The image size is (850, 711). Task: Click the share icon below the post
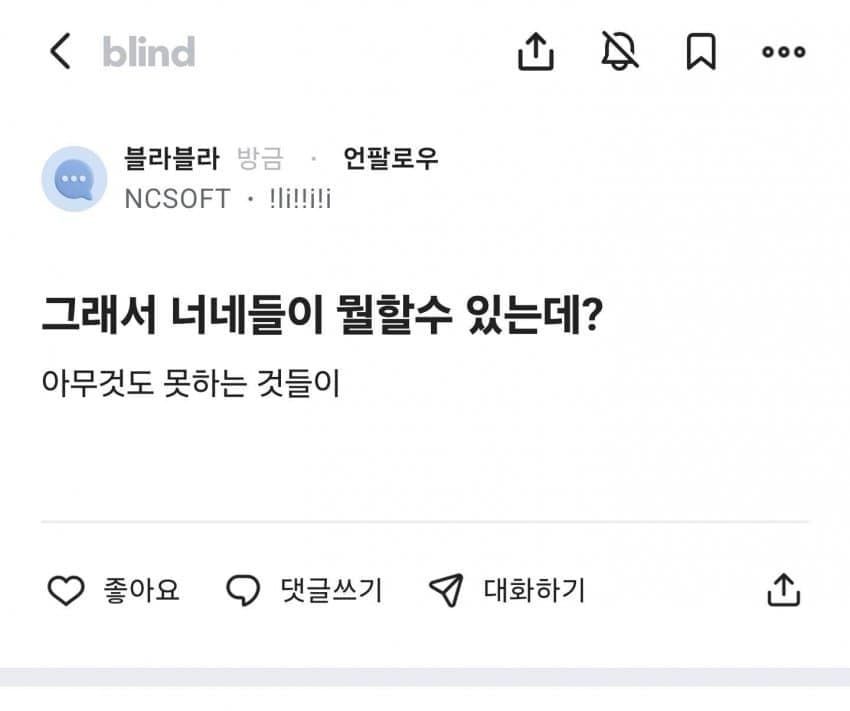click(x=783, y=590)
